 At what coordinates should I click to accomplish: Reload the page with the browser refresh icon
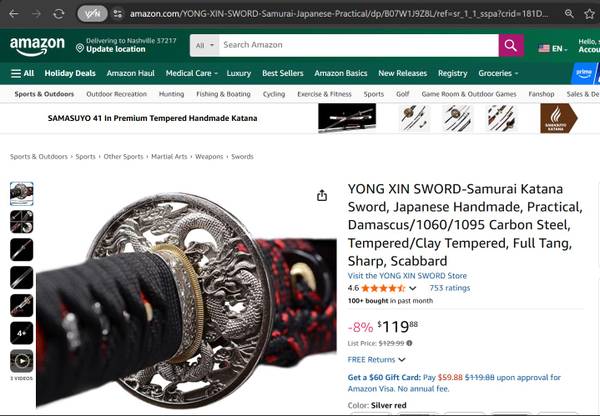coord(59,14)
